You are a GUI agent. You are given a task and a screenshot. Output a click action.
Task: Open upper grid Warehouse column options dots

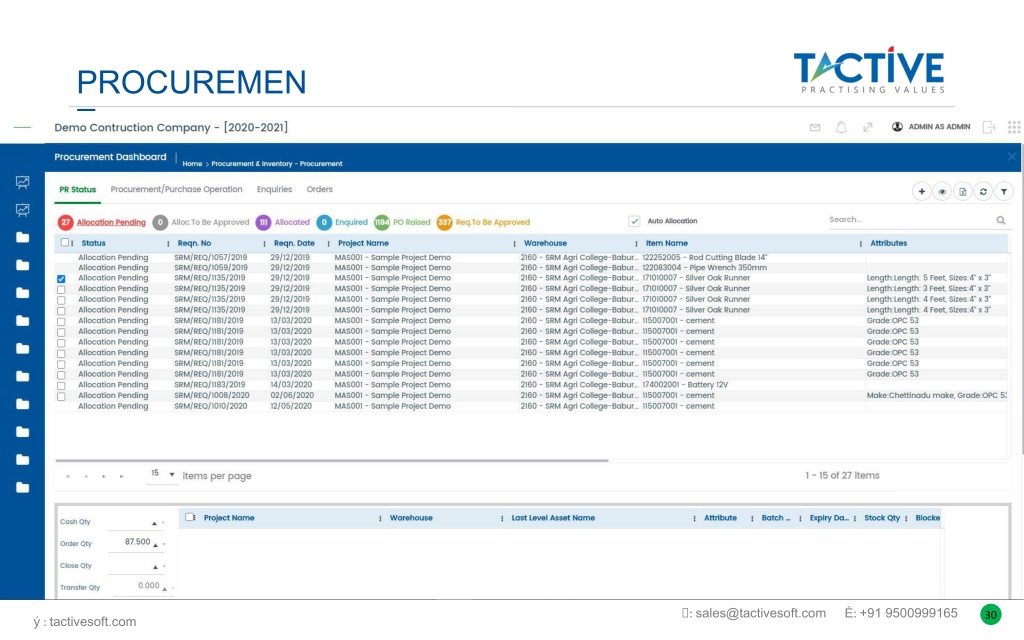[635, 244]
